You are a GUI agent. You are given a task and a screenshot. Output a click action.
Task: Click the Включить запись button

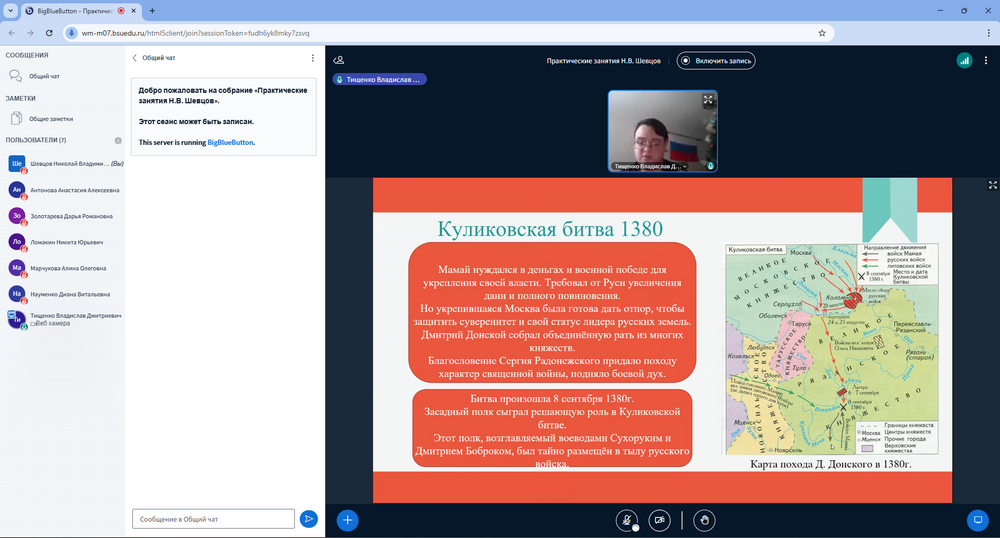click(715, 60)
